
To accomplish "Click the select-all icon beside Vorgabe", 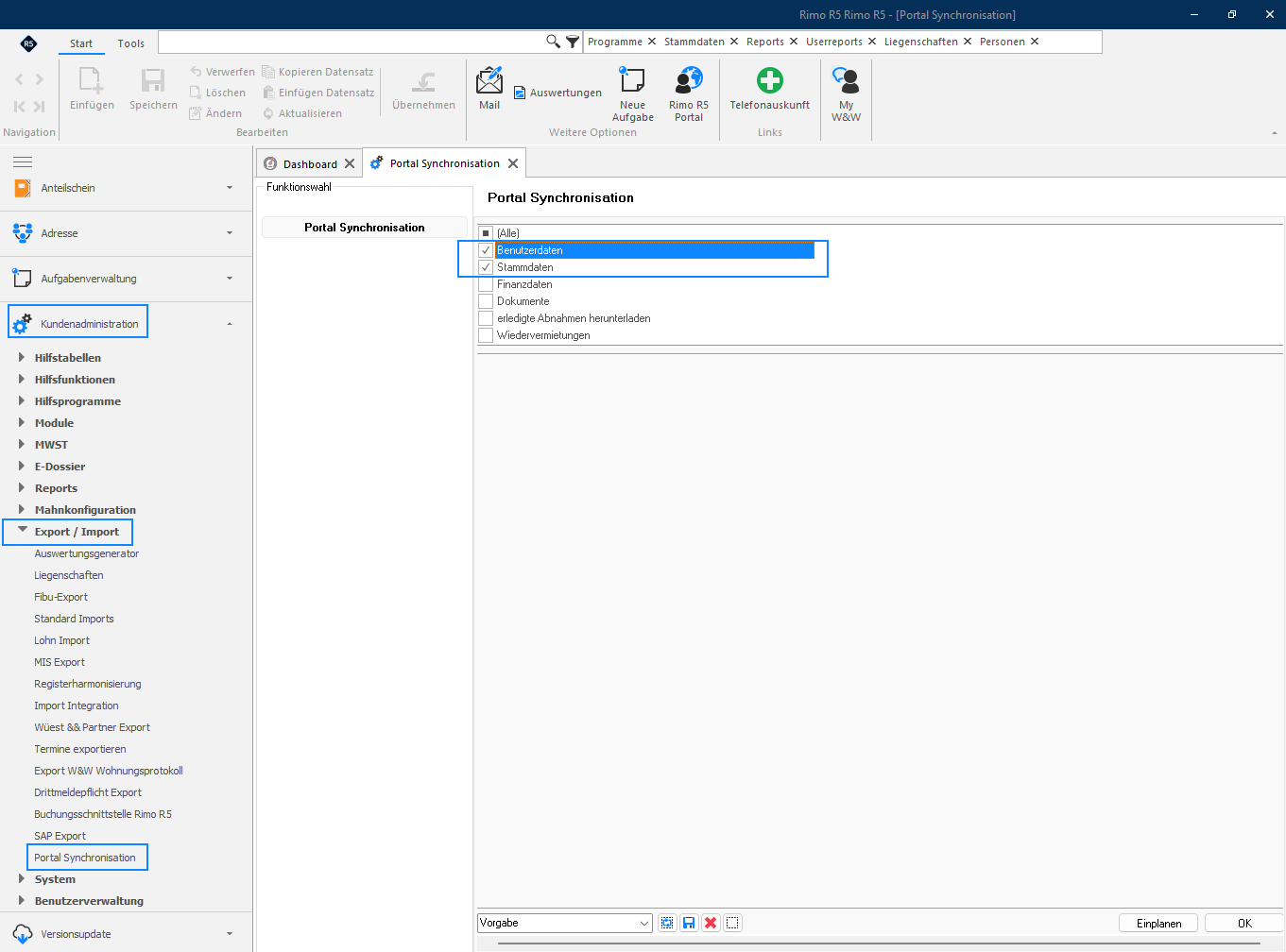I will [x=667, y=923].
